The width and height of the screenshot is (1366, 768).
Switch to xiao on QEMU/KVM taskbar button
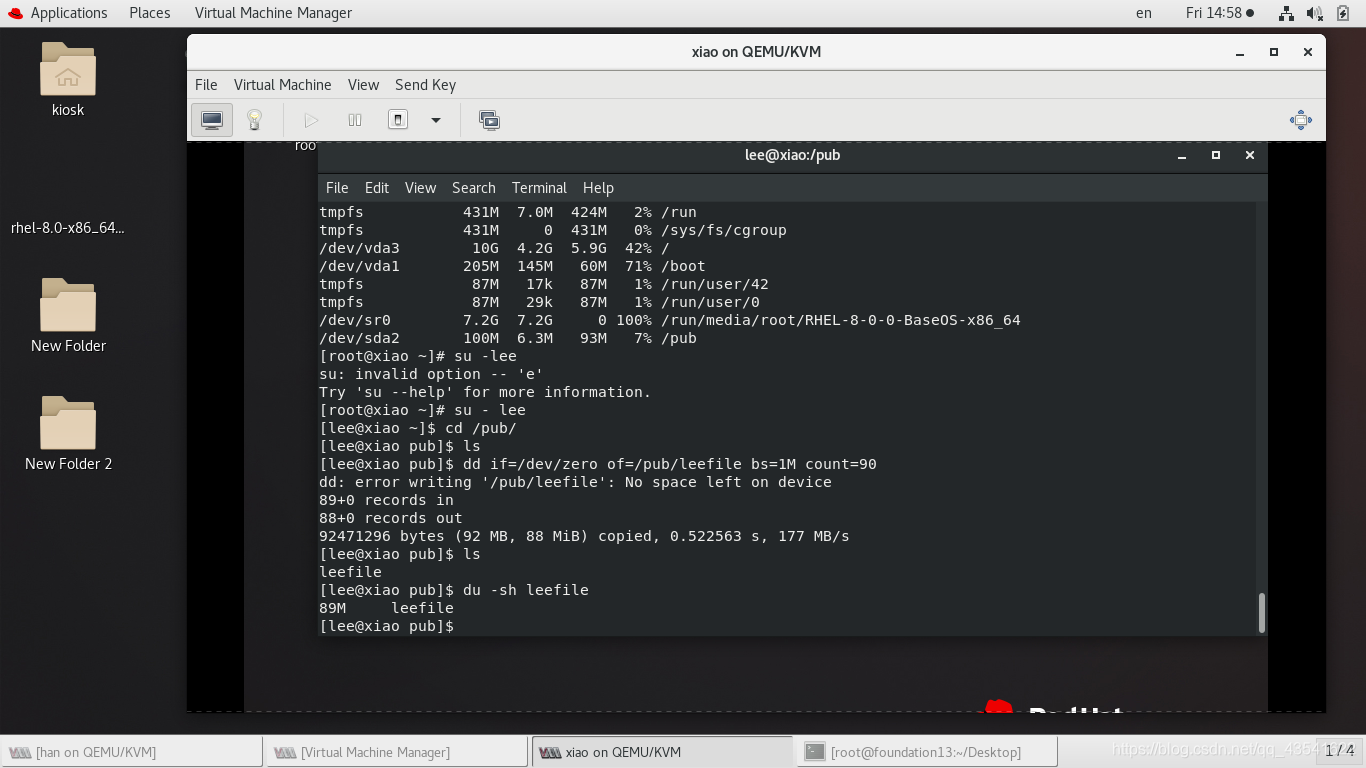pyautogui.click(x=663, y=752)
